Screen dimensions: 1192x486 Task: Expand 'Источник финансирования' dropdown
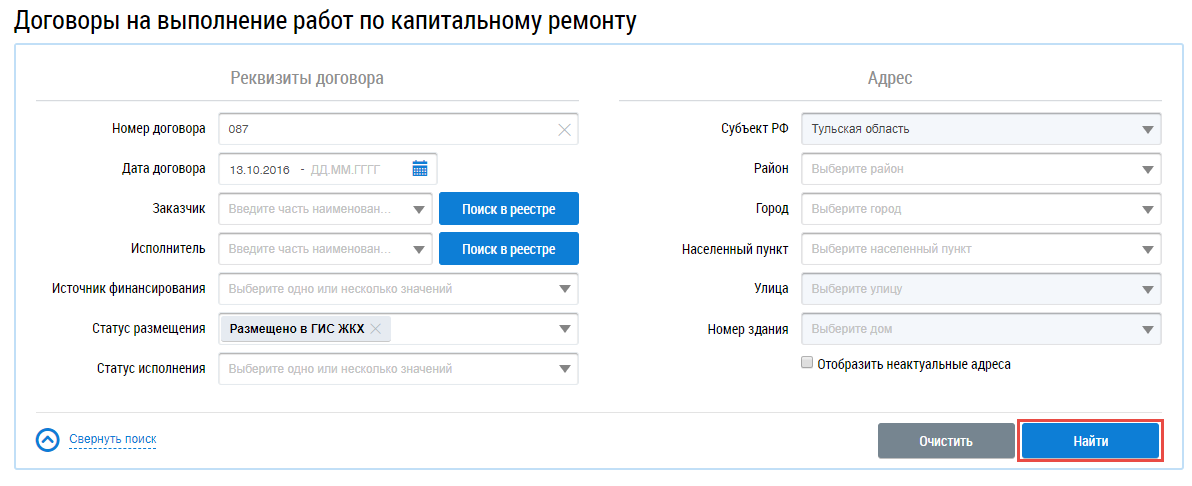(x=565, y=289)
